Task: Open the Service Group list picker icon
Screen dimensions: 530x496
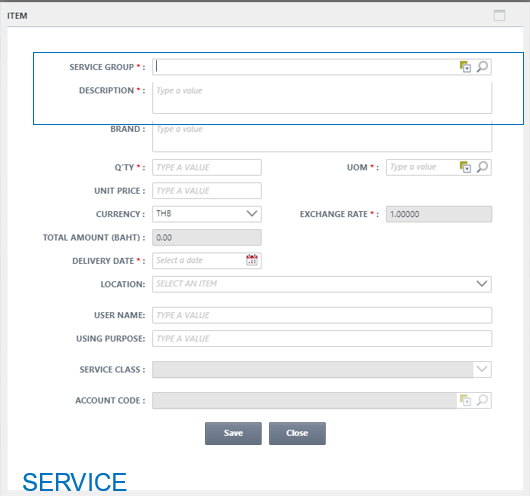Action: [x=465, y=67]
